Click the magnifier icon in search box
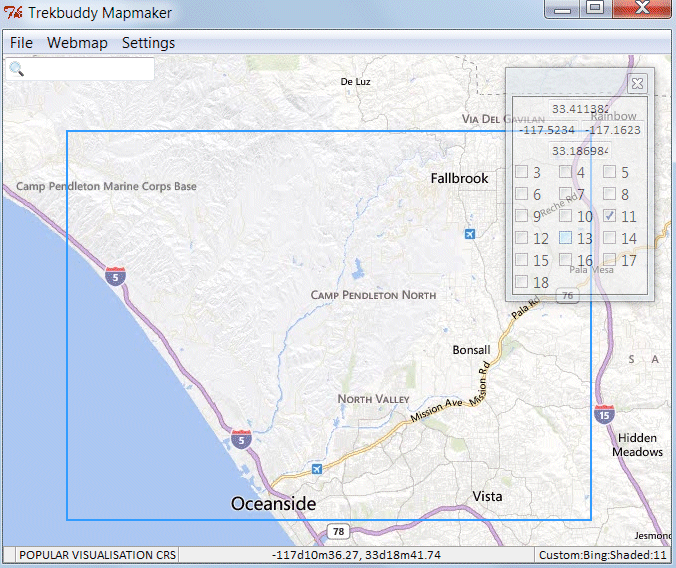 [17, 70]
